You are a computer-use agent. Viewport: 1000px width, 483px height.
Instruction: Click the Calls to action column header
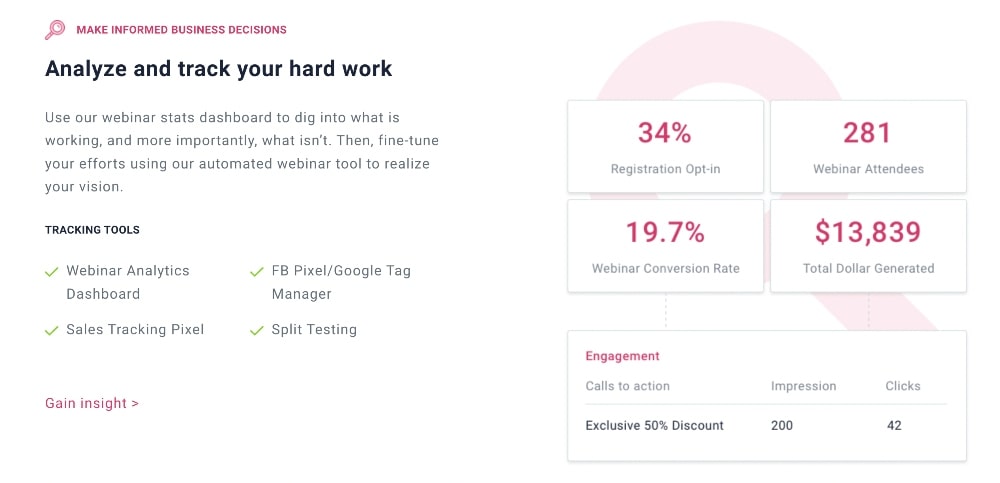point(627,386)
